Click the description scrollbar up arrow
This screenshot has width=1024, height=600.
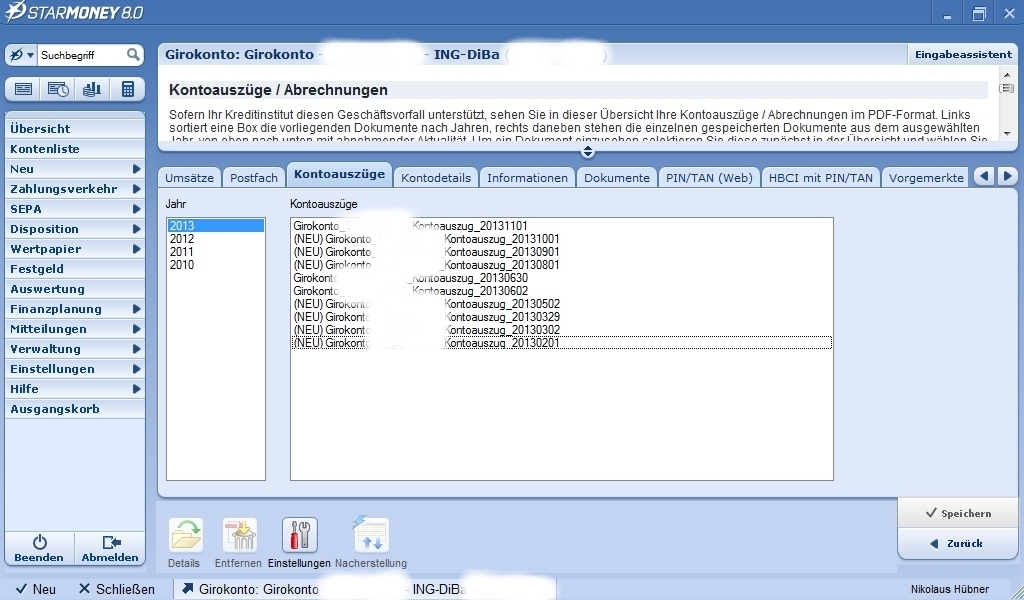[x=1007, y=73]
